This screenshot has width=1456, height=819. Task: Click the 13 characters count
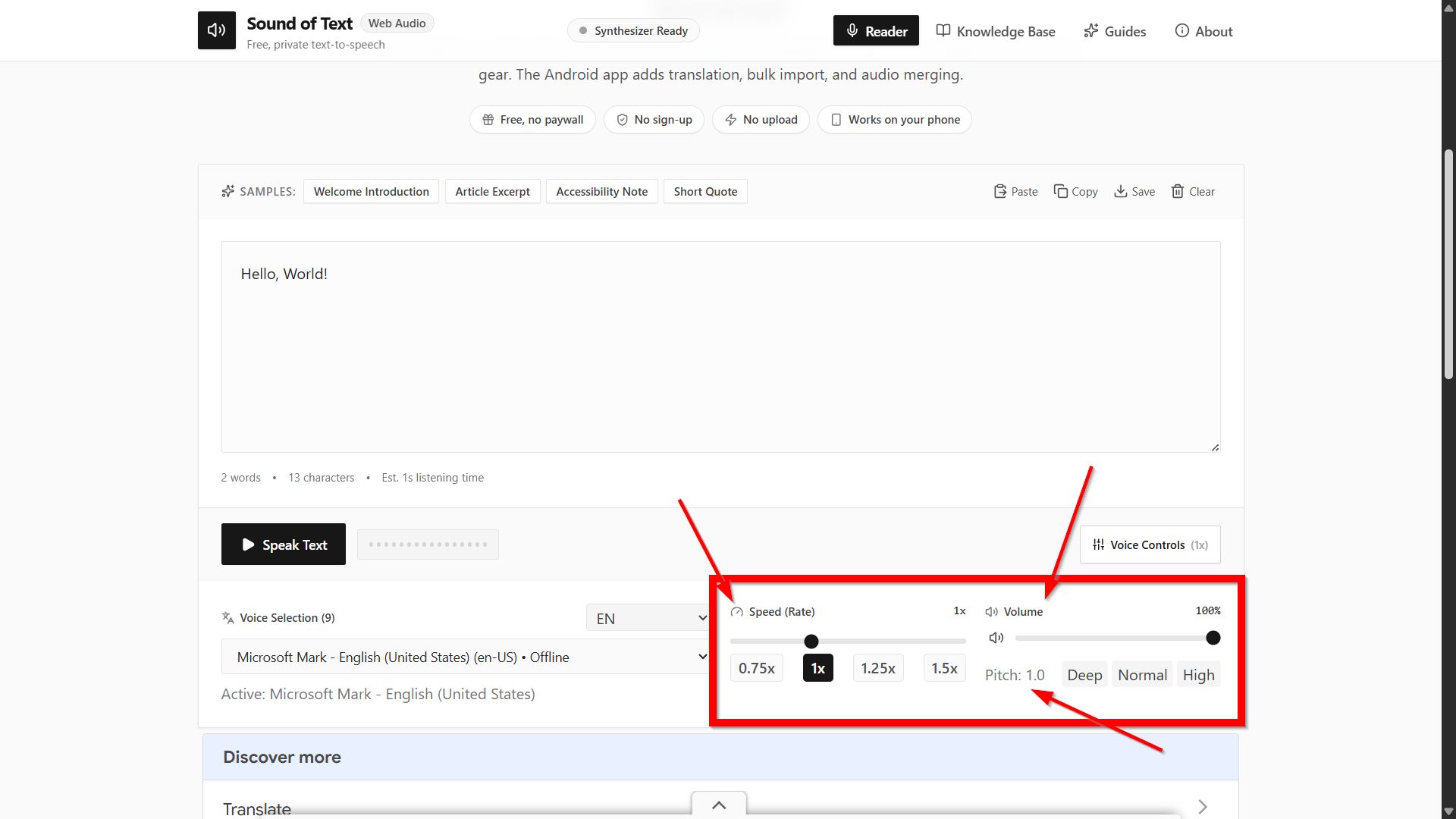tap(321, 478)
